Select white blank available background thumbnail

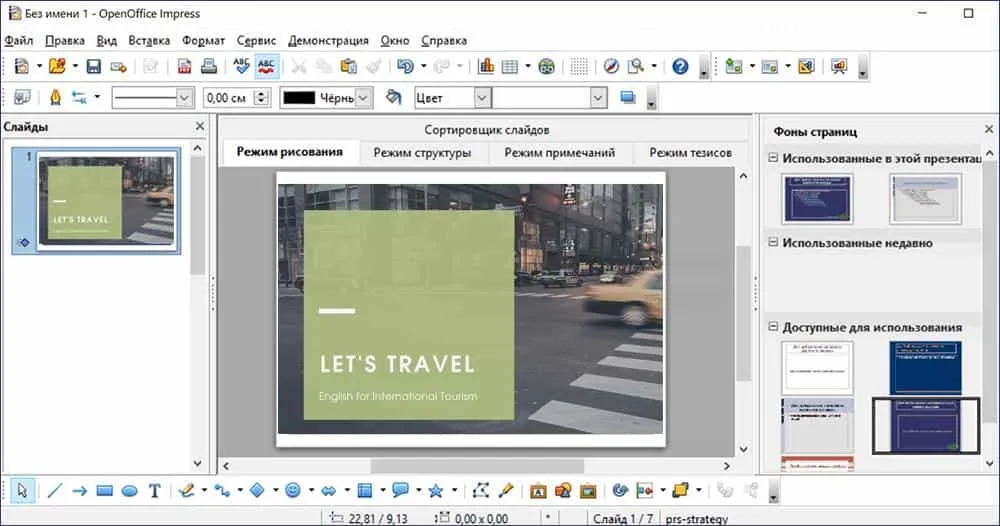pyautogui.click(x=818, y=368)
